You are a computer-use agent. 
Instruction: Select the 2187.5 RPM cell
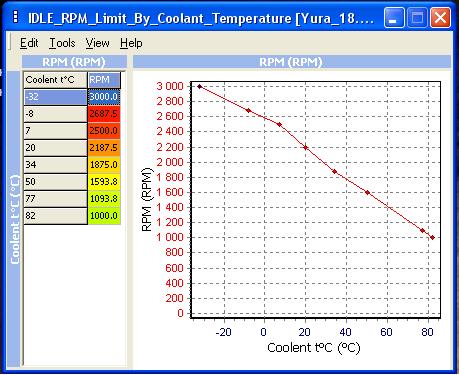[104, 148]
